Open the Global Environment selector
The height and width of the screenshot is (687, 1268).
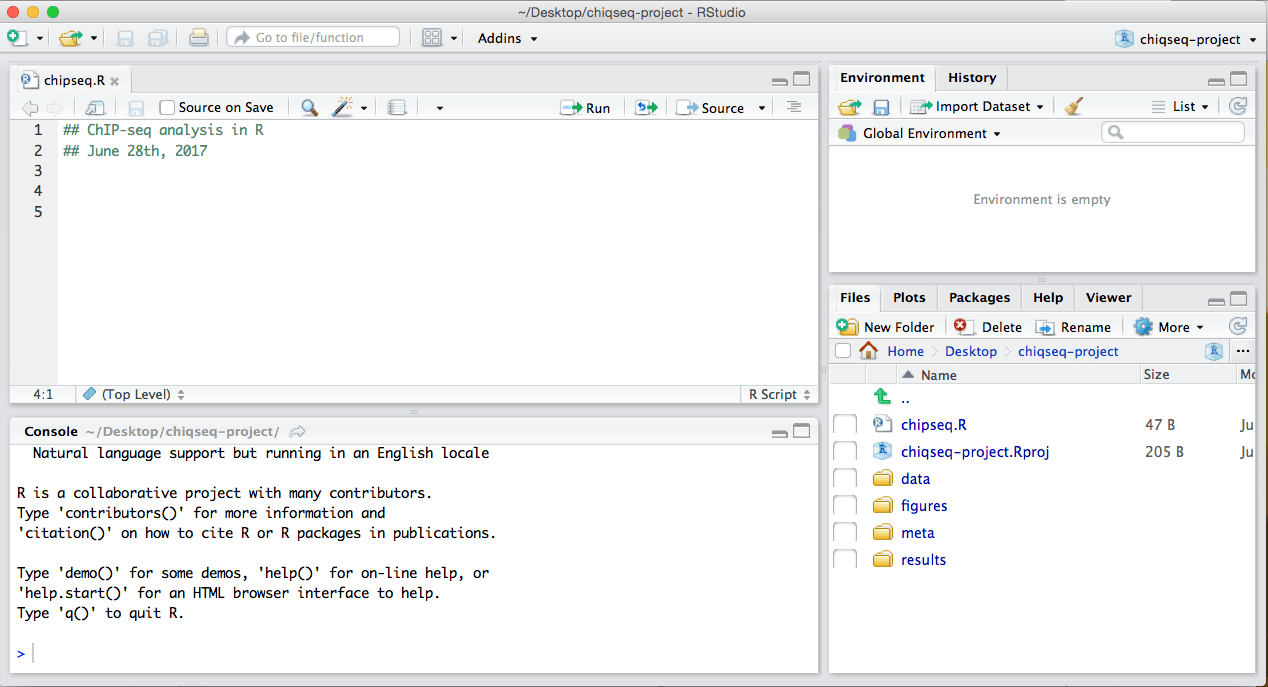919,133
